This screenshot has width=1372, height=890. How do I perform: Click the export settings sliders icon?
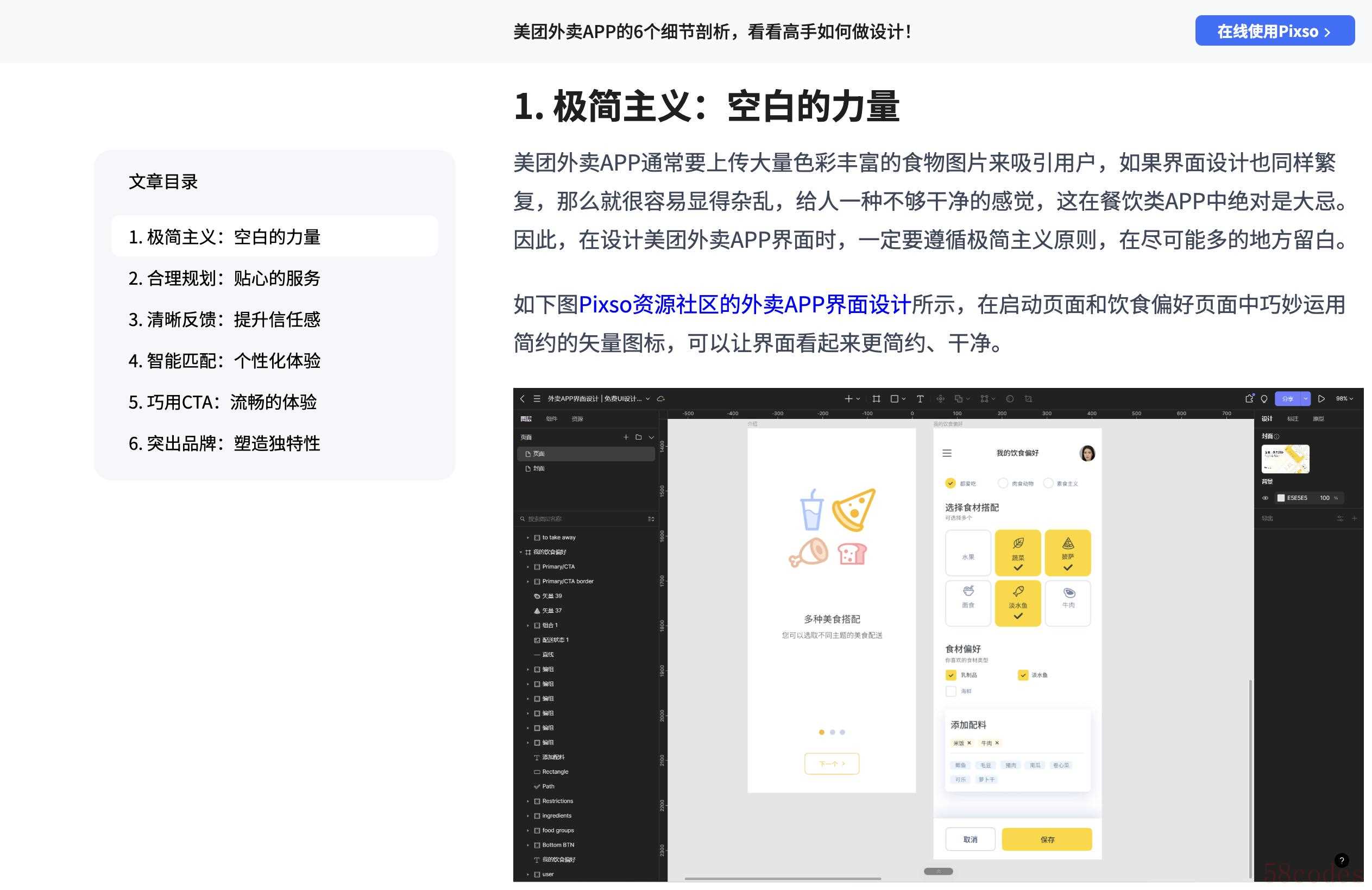click(1340, 518)
